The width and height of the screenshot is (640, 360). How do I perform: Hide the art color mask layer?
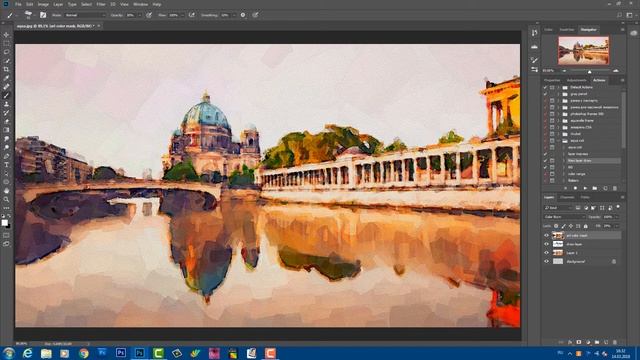pos(547,236)
